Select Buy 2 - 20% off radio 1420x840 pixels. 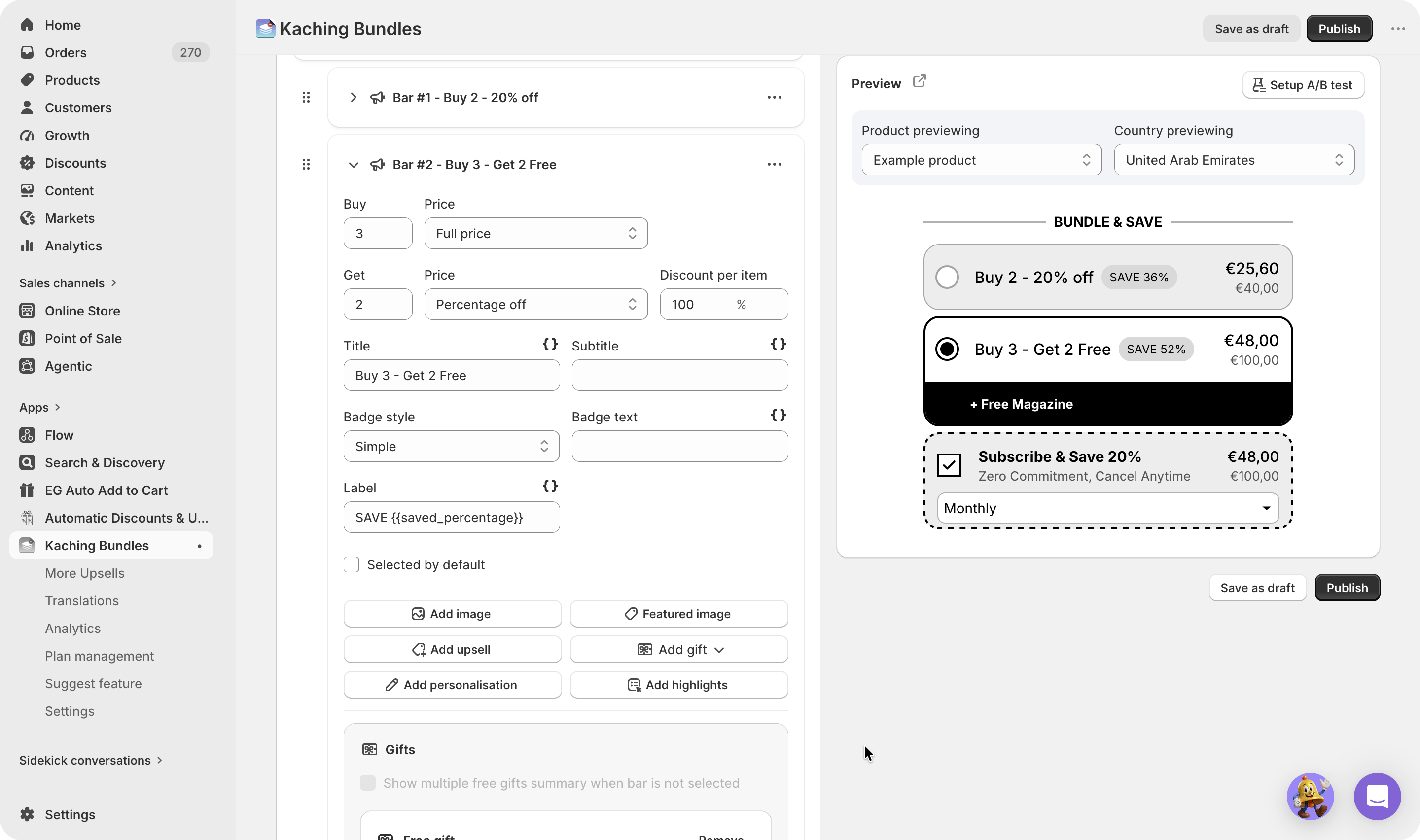(947, 278)
